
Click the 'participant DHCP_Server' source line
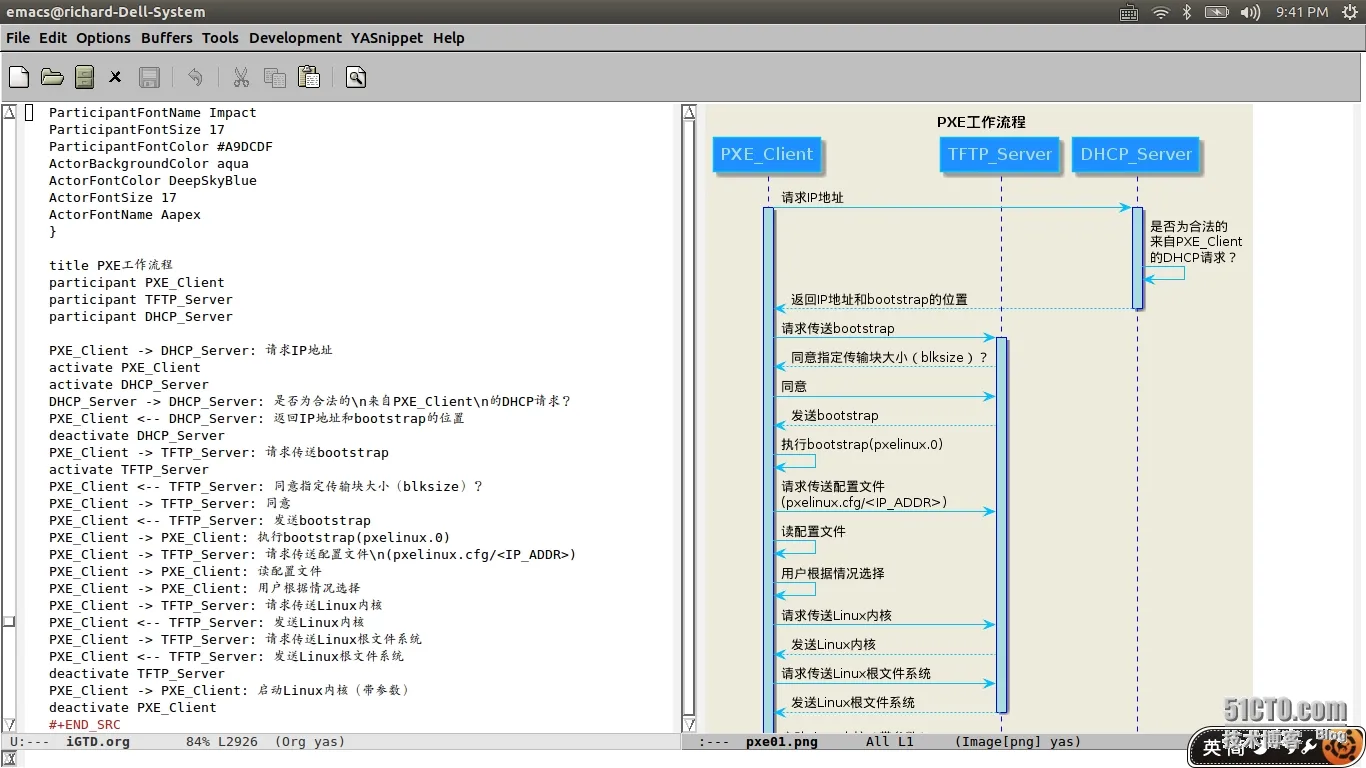coord(140,317)
